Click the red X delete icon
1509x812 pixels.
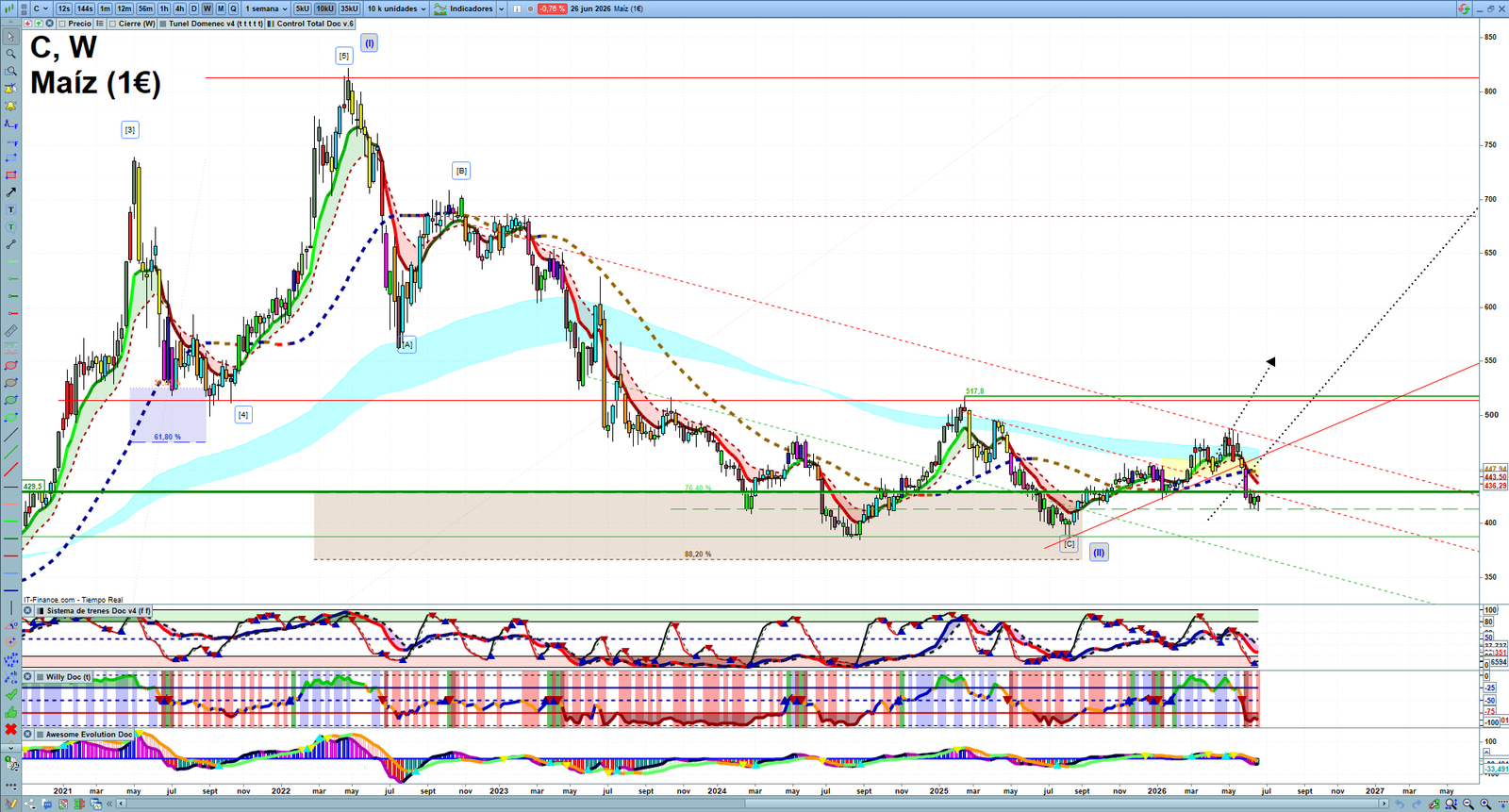click(x=10, y=729)
